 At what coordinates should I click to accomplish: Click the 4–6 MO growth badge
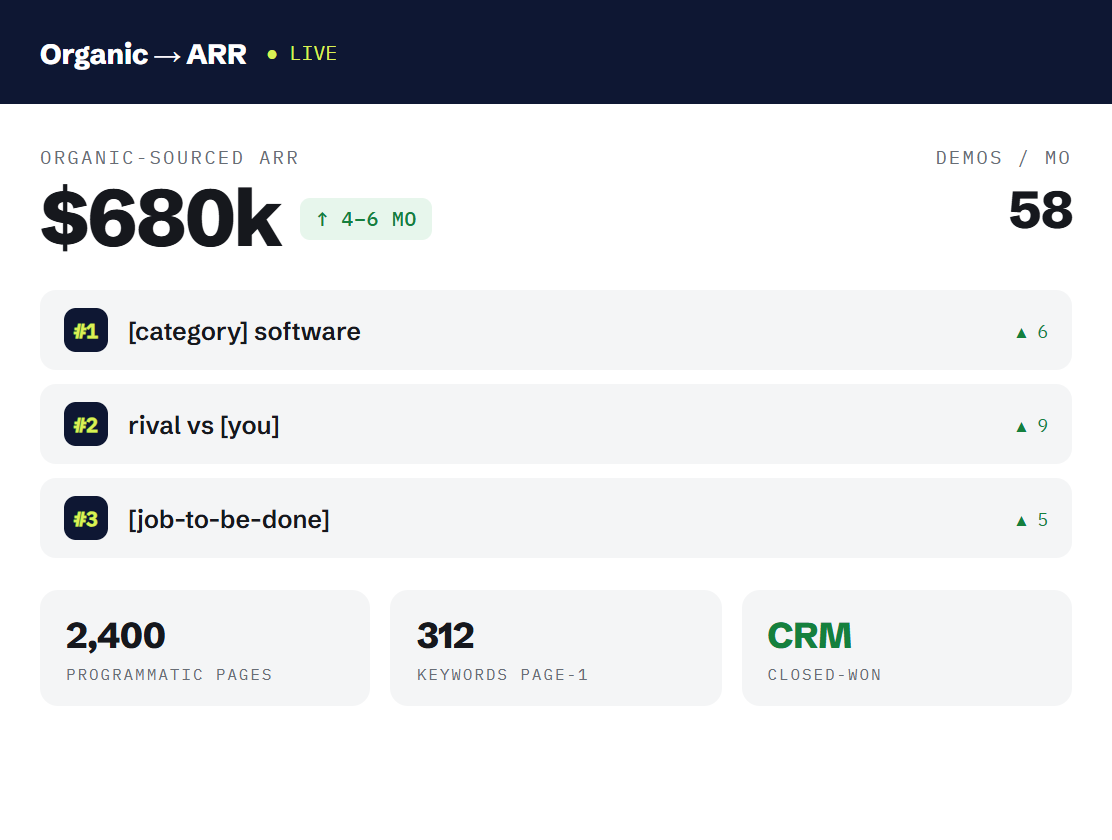click(366, 219)
